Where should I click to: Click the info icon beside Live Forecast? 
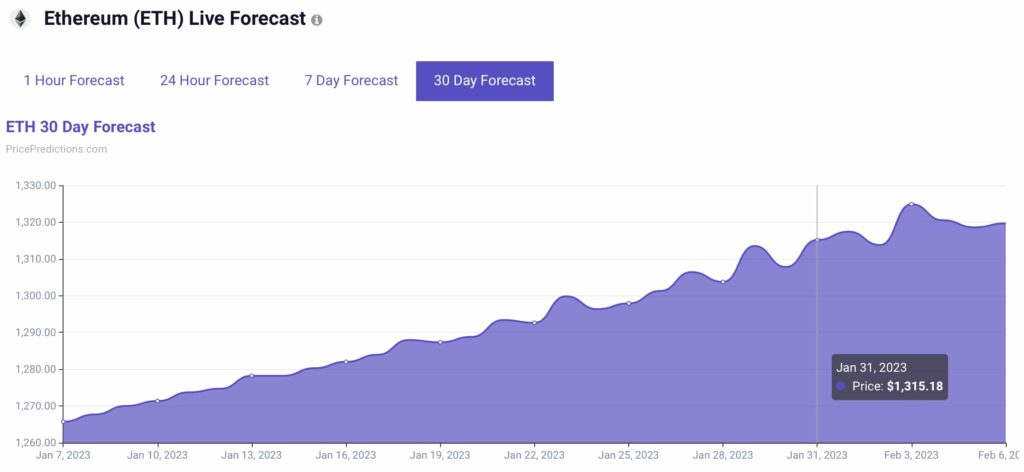(317, 20)
